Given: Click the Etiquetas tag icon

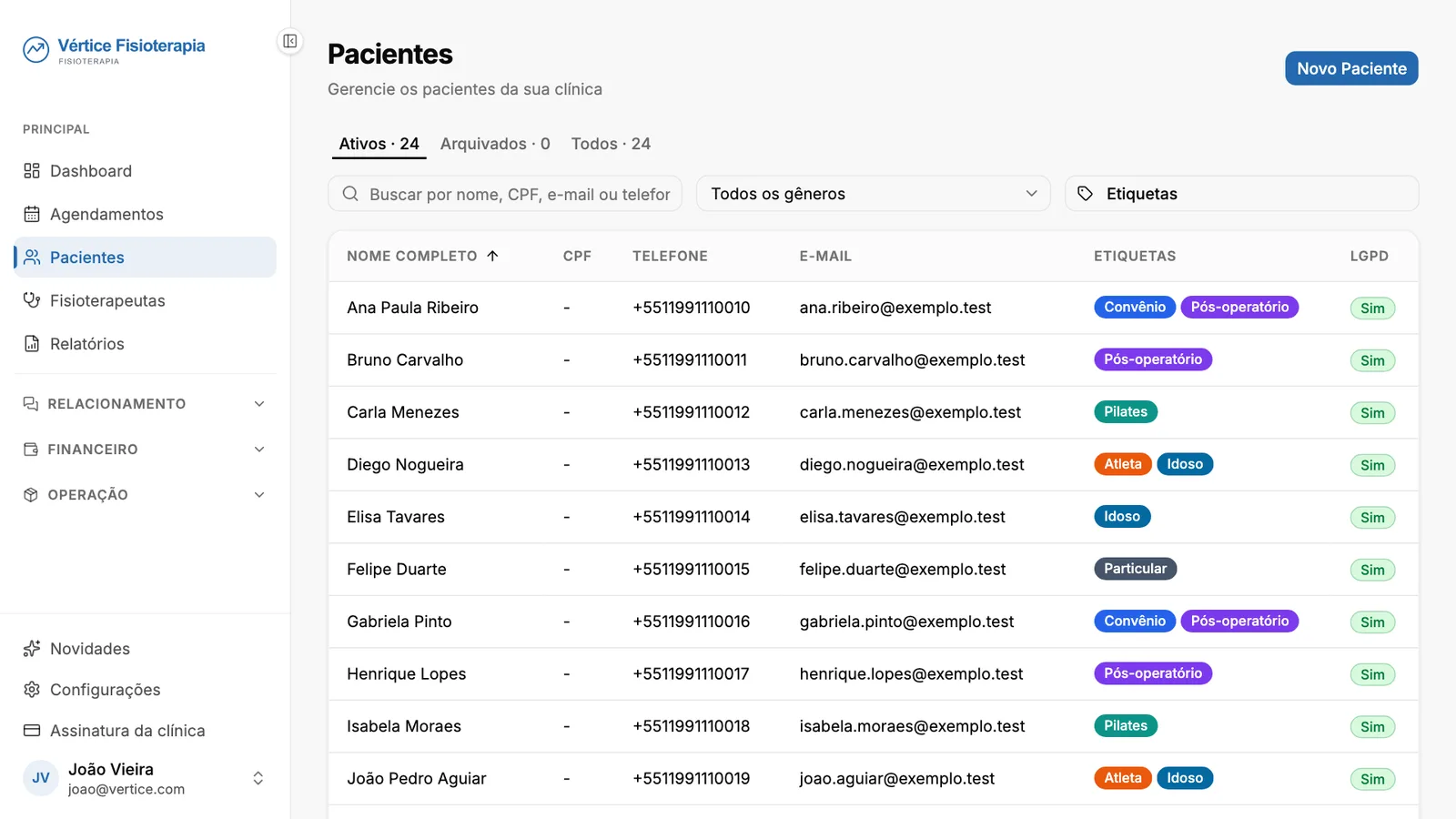Looking at the screenshot, I should (x=1085, y=194).
